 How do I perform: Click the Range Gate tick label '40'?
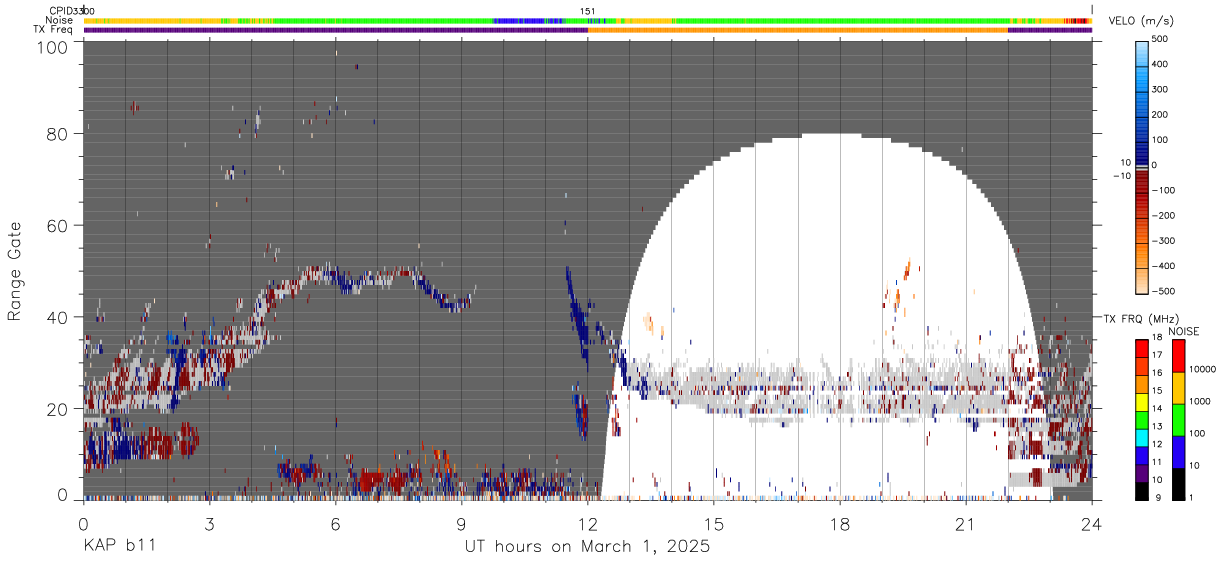59,317
